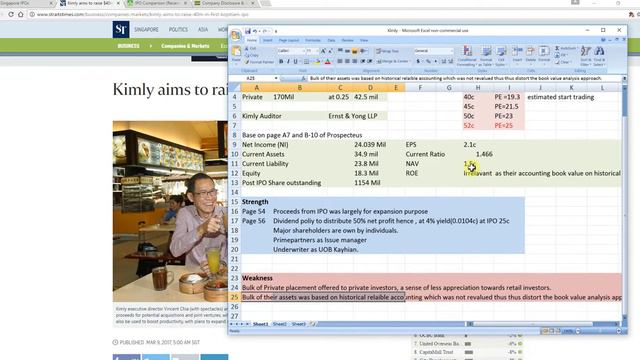The height and width of the screenshot is (360, 640).
Task: Toggle Bold formatting
Action: (x=281, y=62)
